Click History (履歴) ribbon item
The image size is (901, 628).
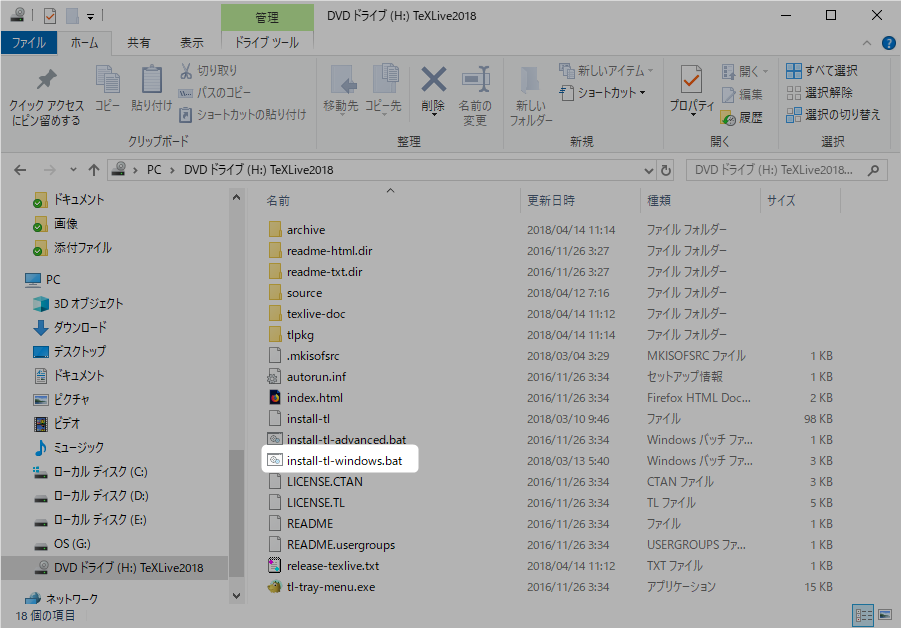click(742, 118)
